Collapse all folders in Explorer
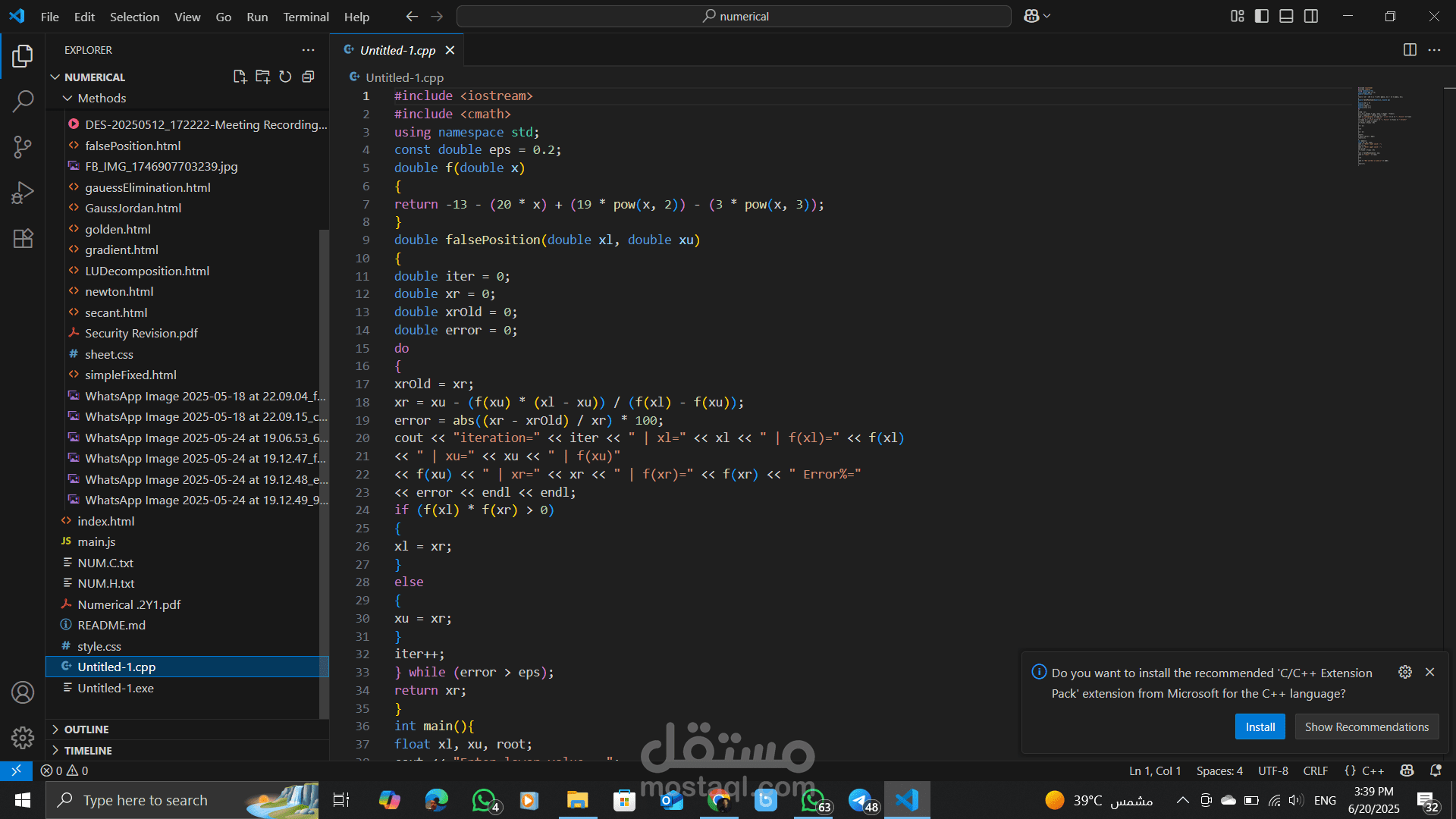Viewport: 1456px width, 819px height. 308,77
